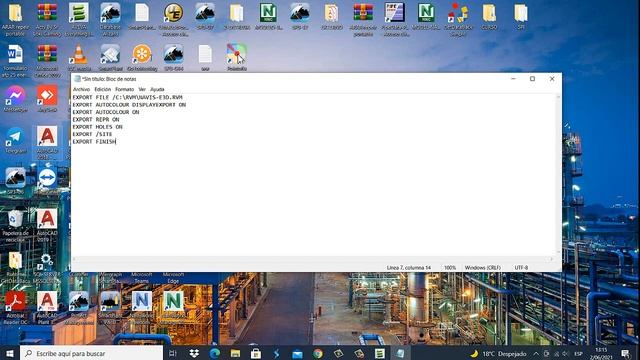Open the weather widget showing 18°C Despejado

(x=498, y=353)
